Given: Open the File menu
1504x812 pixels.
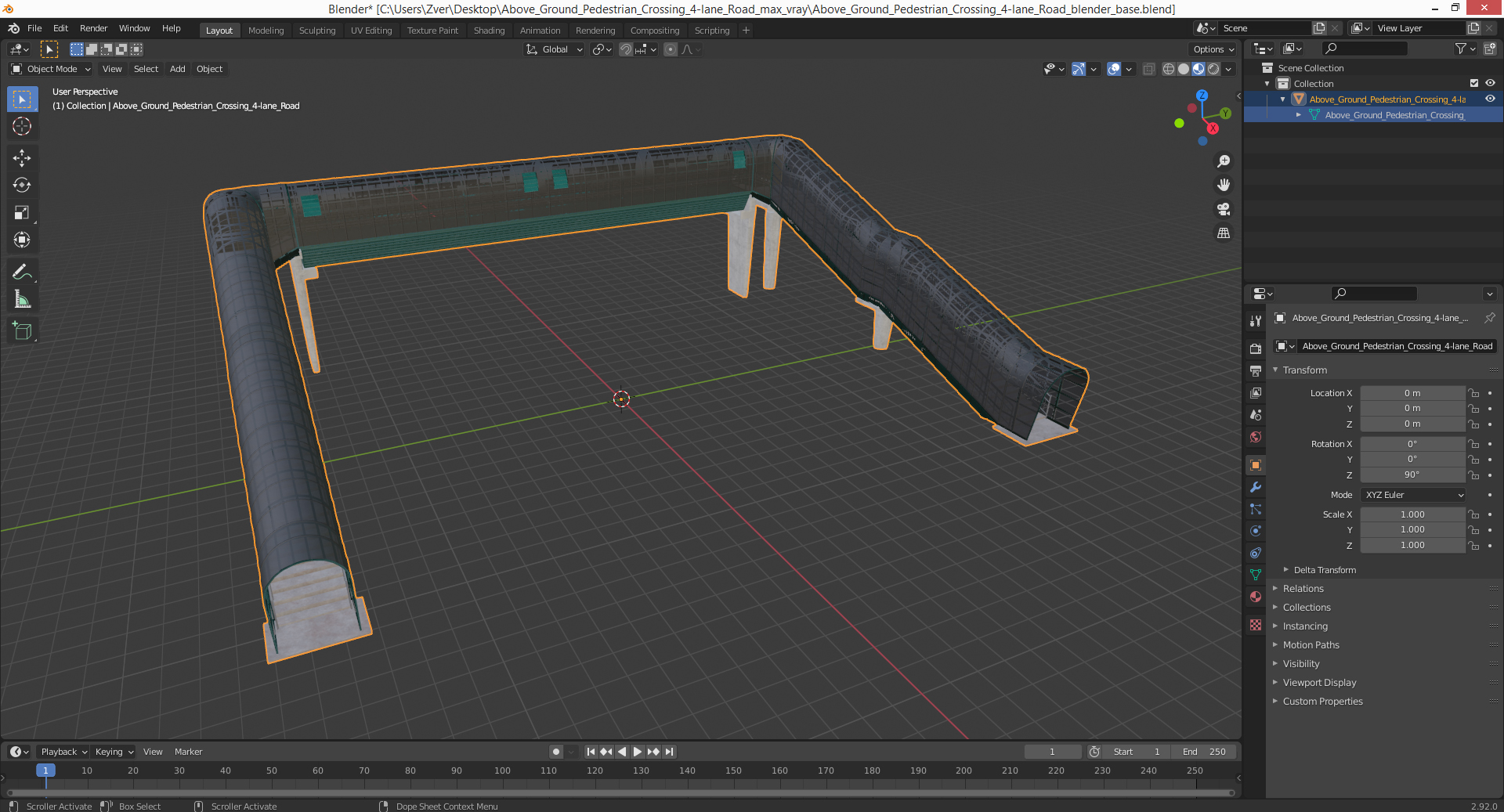Looking at the screenshot, I should coord(34,28).
